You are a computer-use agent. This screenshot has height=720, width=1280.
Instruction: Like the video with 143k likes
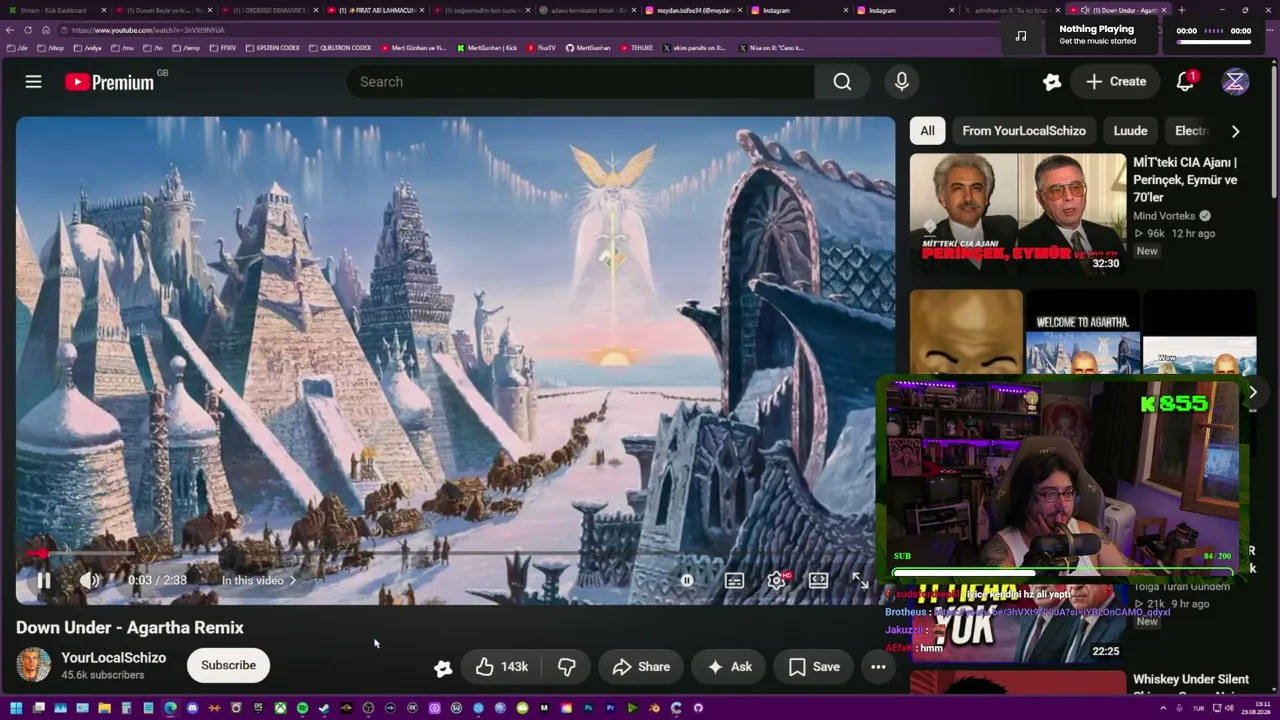[503, 667]
